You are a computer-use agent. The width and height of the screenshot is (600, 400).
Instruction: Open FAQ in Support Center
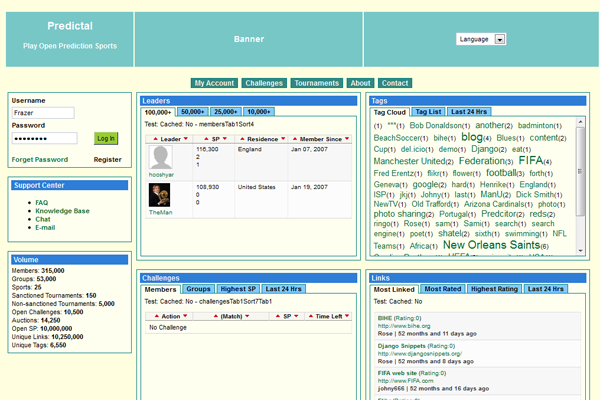click(42, 202)
